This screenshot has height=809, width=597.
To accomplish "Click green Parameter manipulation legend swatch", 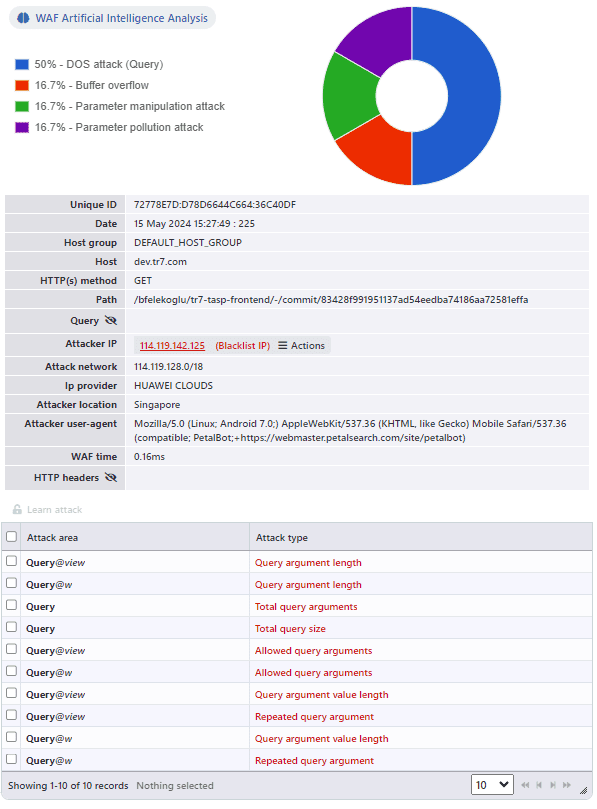I will (x=22, y=106).
